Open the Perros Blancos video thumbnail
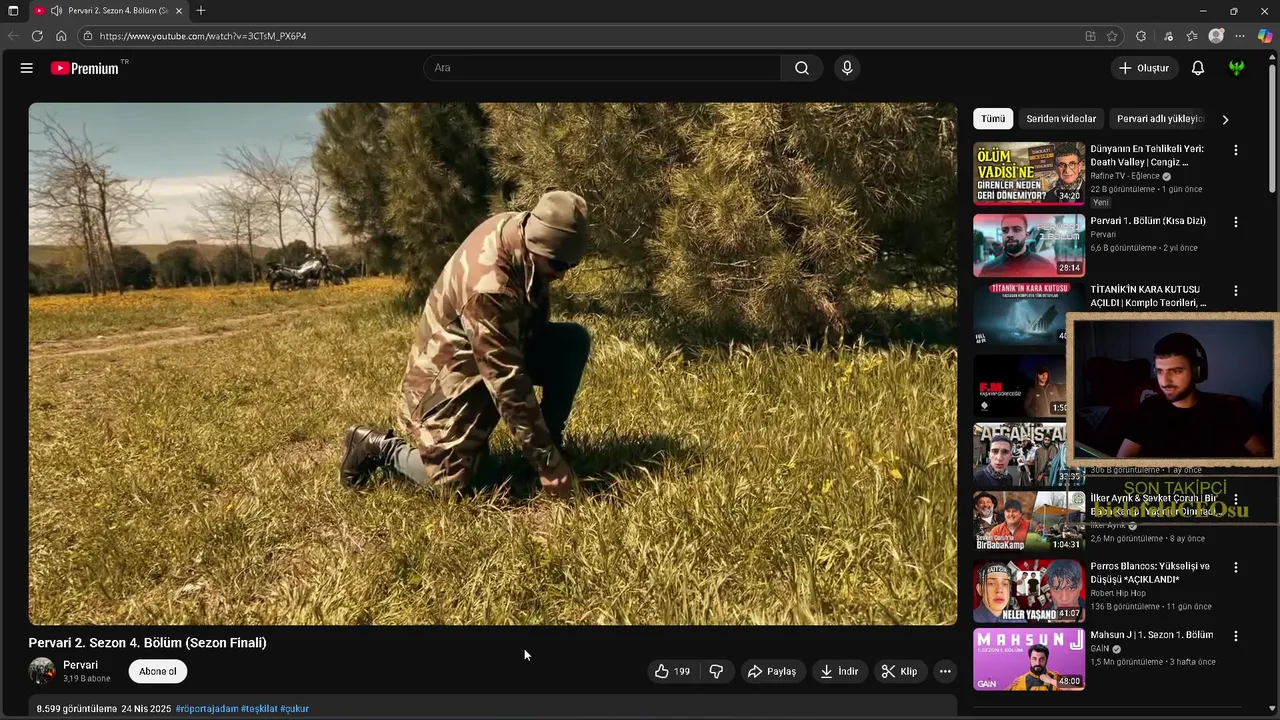This screenshot has height=720, width=1280. [x=1029, y=591]
